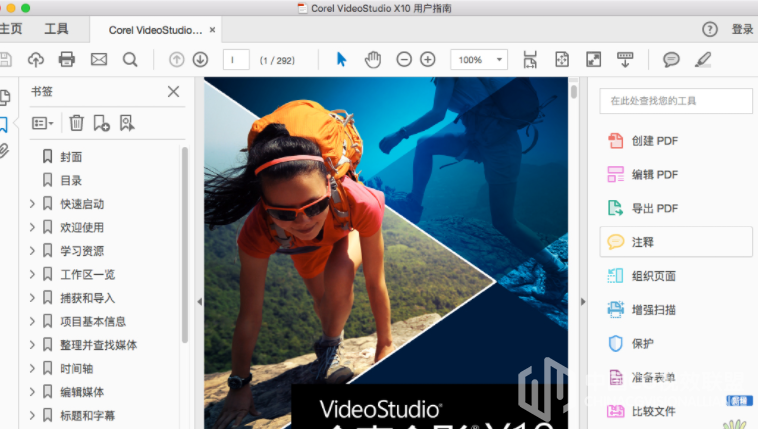Print the document with printer icon
758x429 pixels.
67,59
